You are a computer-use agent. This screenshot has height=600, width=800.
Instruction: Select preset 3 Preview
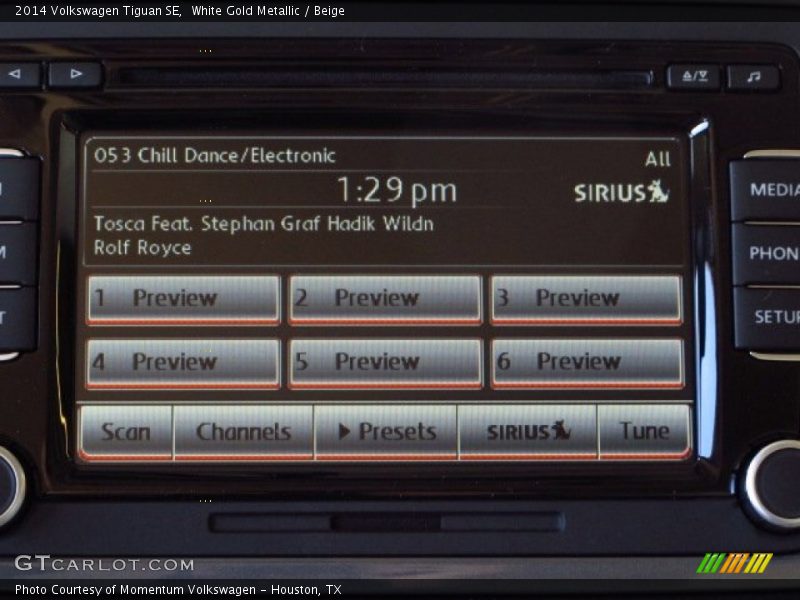click(x=586, y=299)
